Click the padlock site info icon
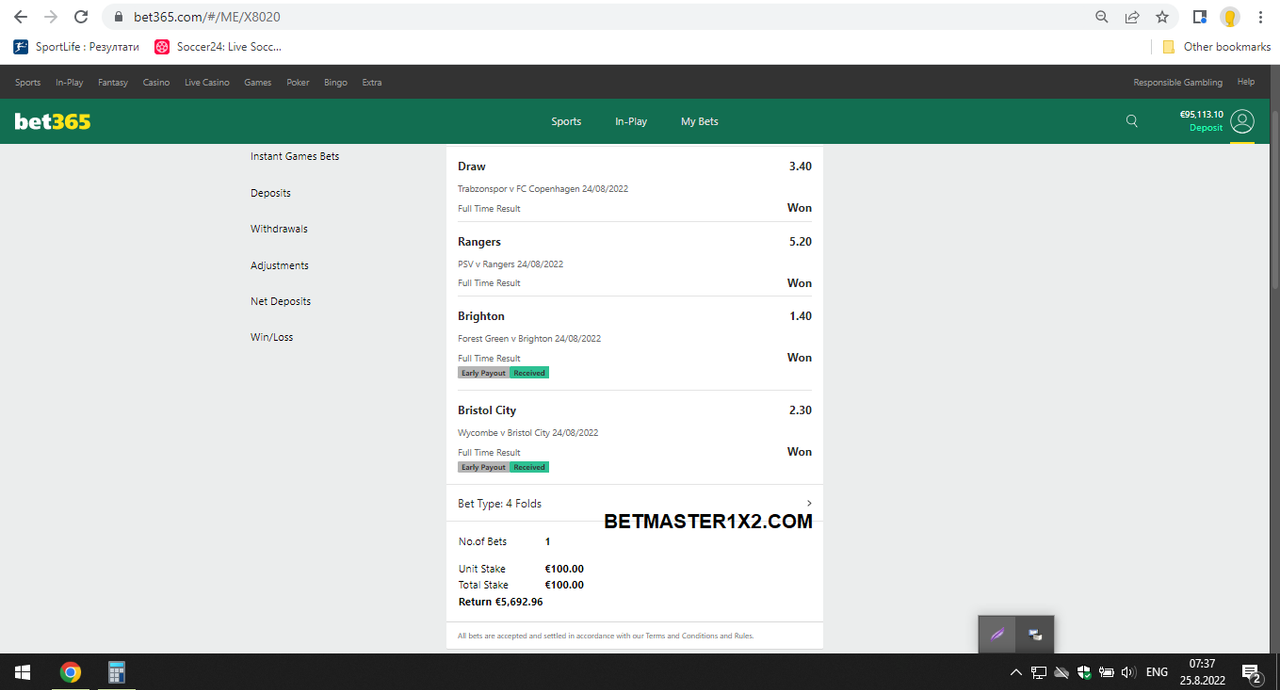This screenshot has height=690, width=1280. 118,17
